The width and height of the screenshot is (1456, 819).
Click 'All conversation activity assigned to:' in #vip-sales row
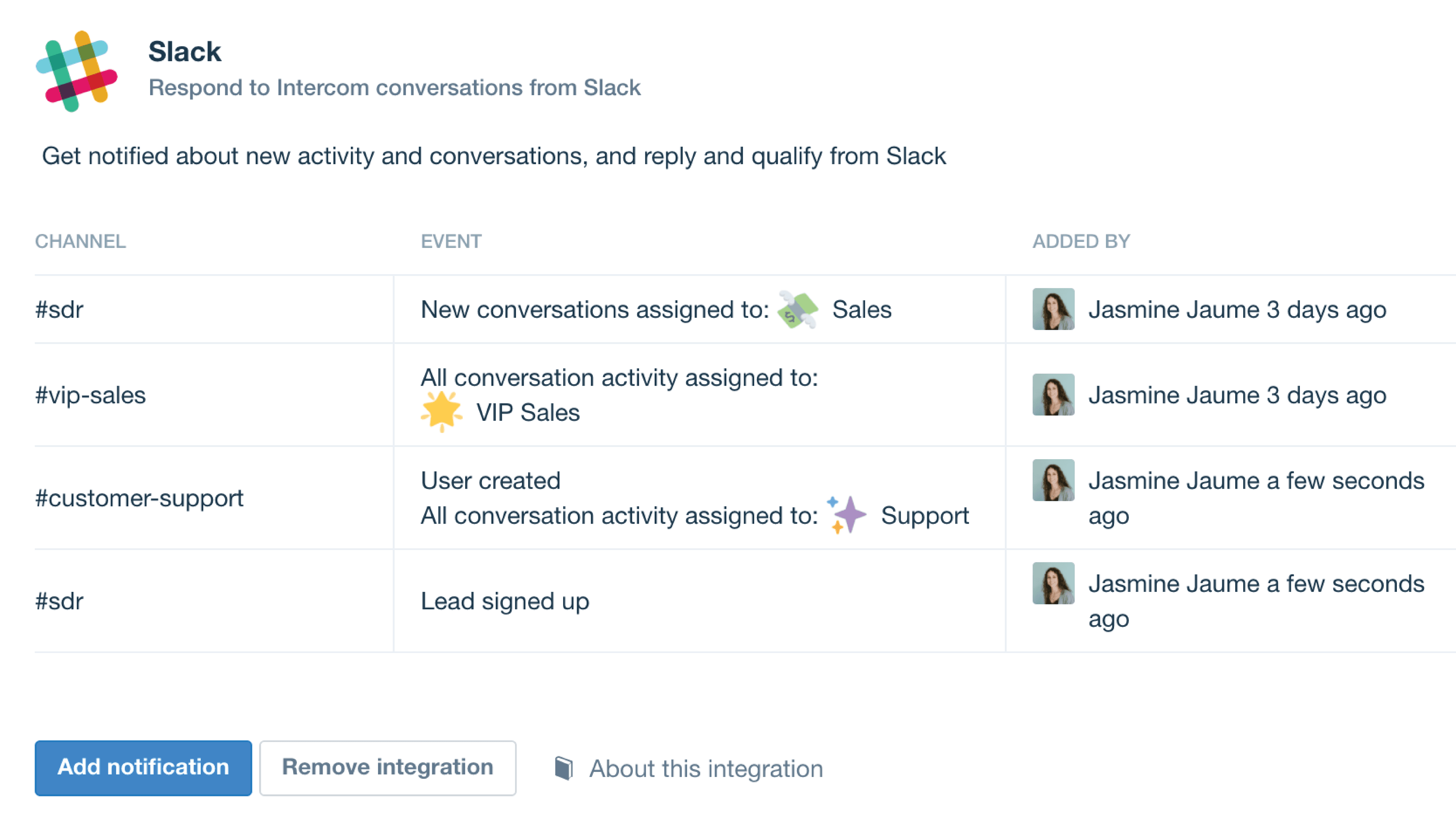(619, 378)
